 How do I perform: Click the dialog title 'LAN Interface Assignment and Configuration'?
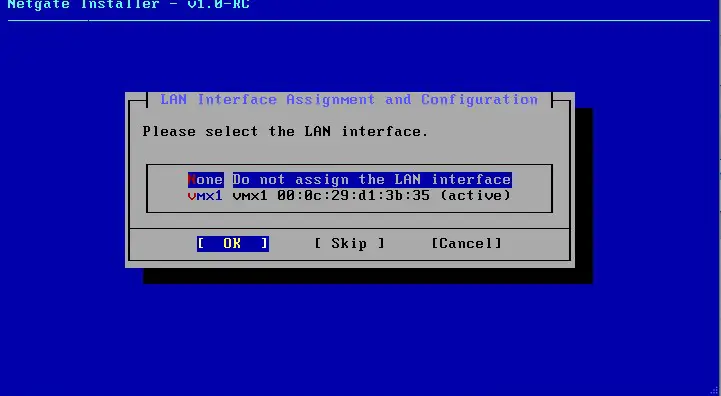click(x=349, y=100)
